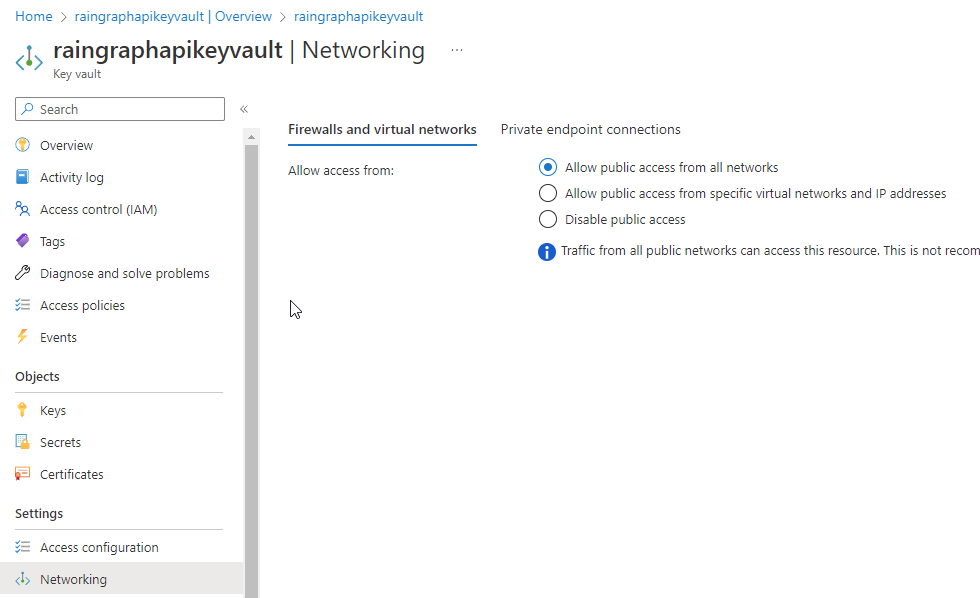
Task: Select access from specific virtual networks and IPs
Action: tap(548, 194)
